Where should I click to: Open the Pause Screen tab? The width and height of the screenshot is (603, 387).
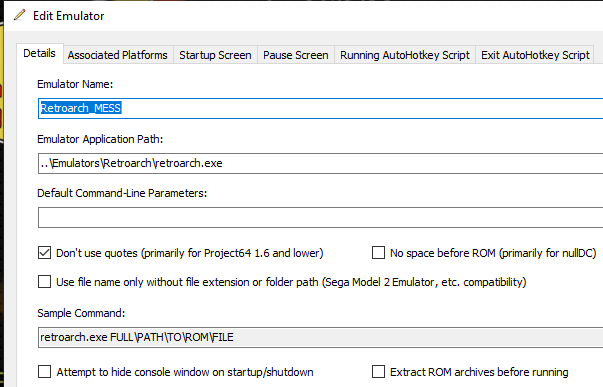tap(296, 55)
